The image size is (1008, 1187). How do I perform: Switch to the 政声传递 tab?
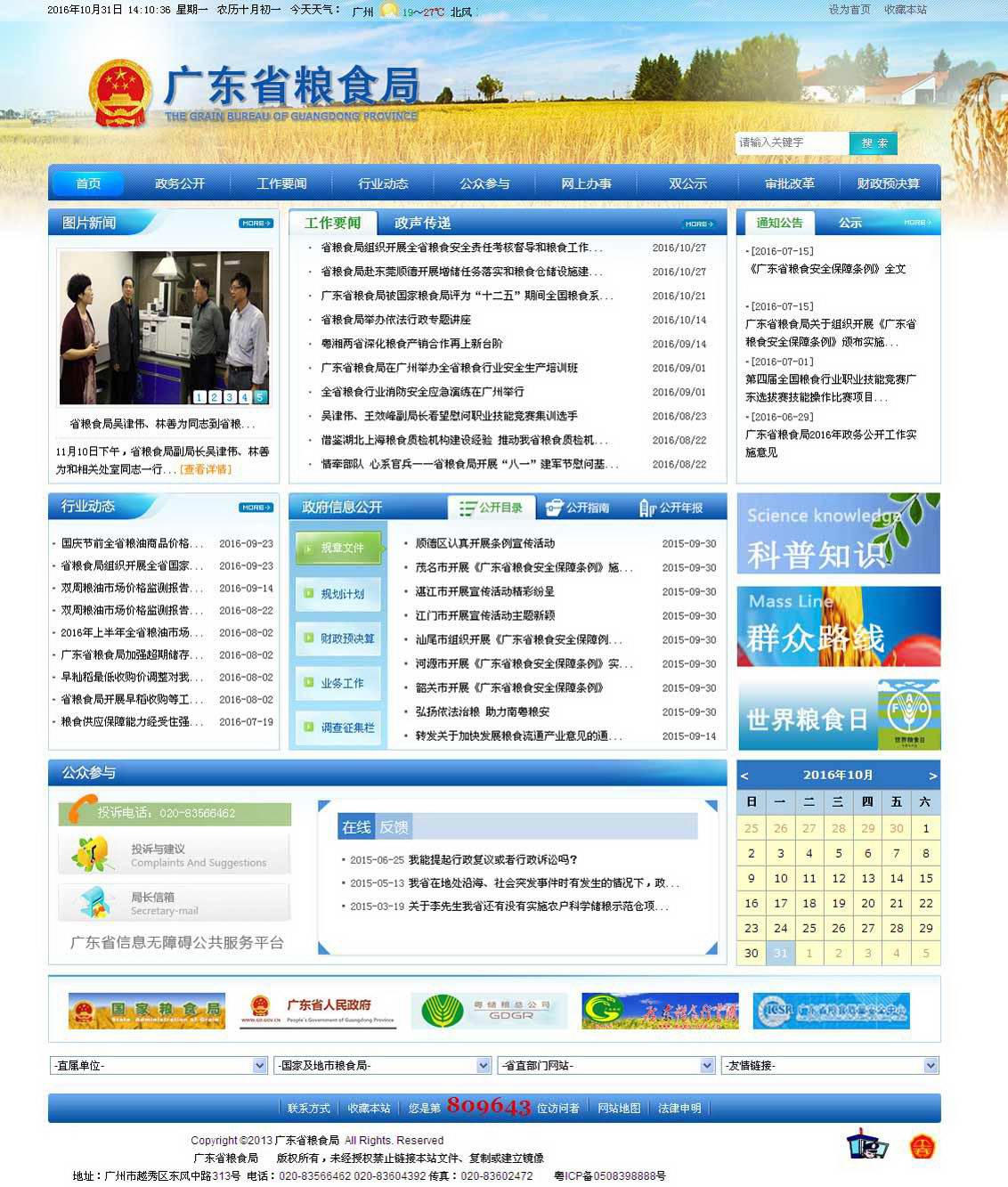(x=423, y=223)
